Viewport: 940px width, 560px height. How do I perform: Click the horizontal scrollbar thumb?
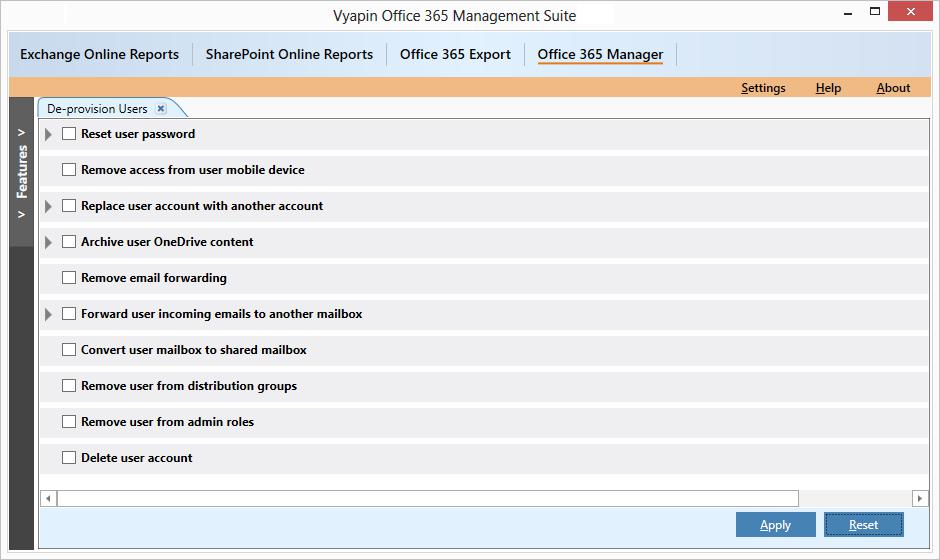pyautogui.click(x=428, y=498)
